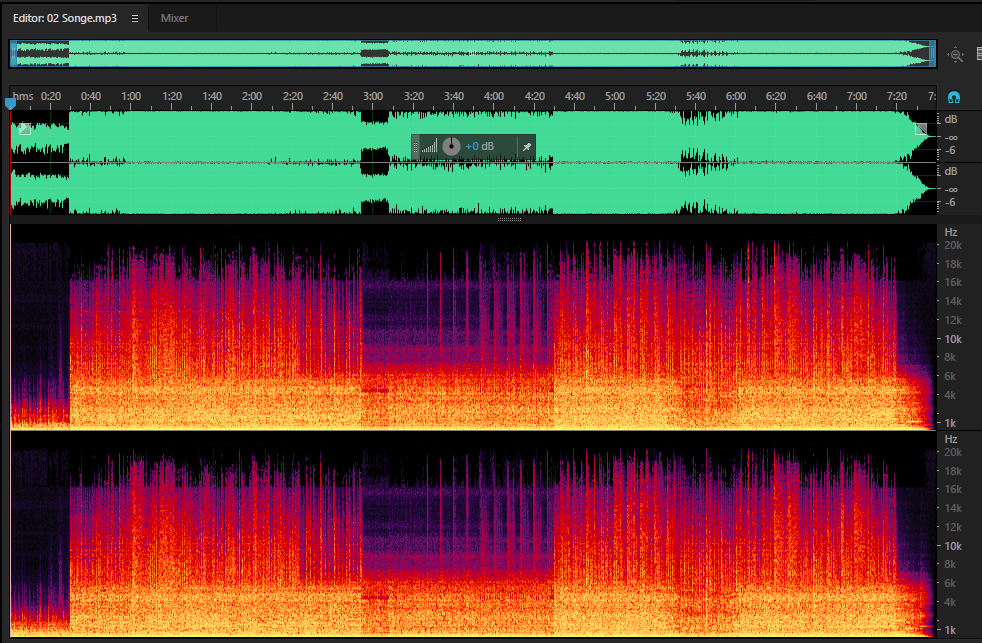Click the +0 dB value in HUD

click(x=480, y=147)
